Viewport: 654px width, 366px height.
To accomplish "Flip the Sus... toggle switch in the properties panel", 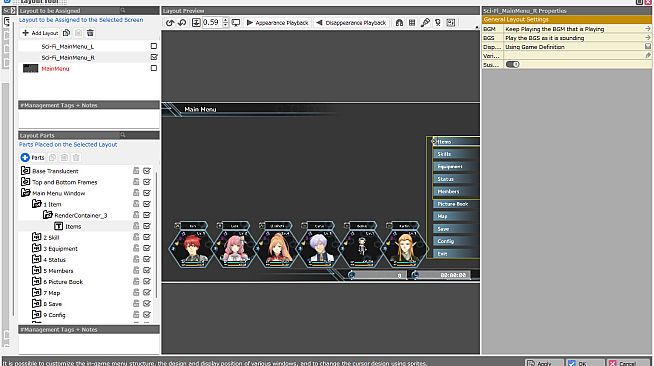I will pos(513,64).
